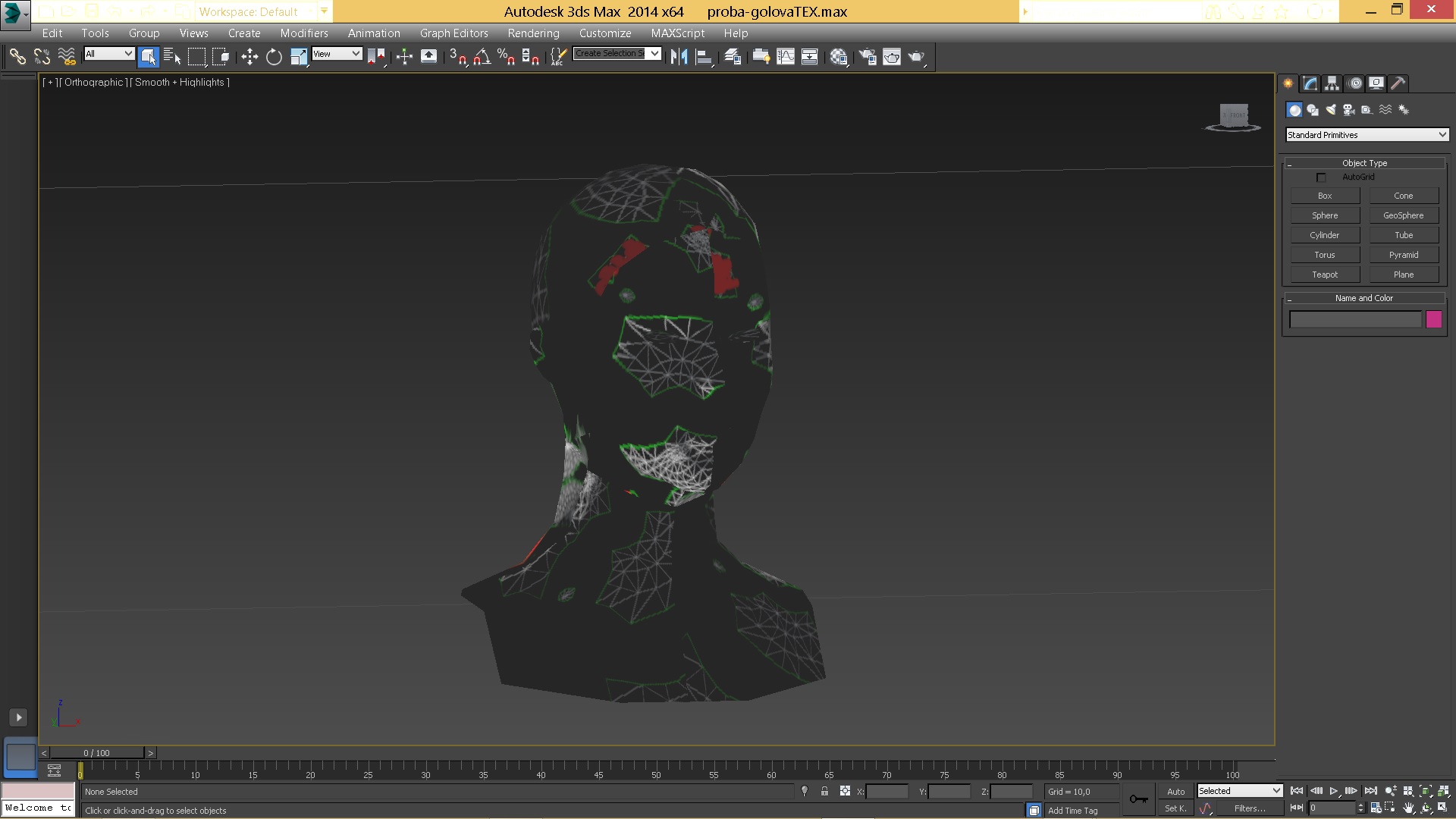
Task: Open the Material Editor icon
Action: pyautogui.click(x=838, y=57)
